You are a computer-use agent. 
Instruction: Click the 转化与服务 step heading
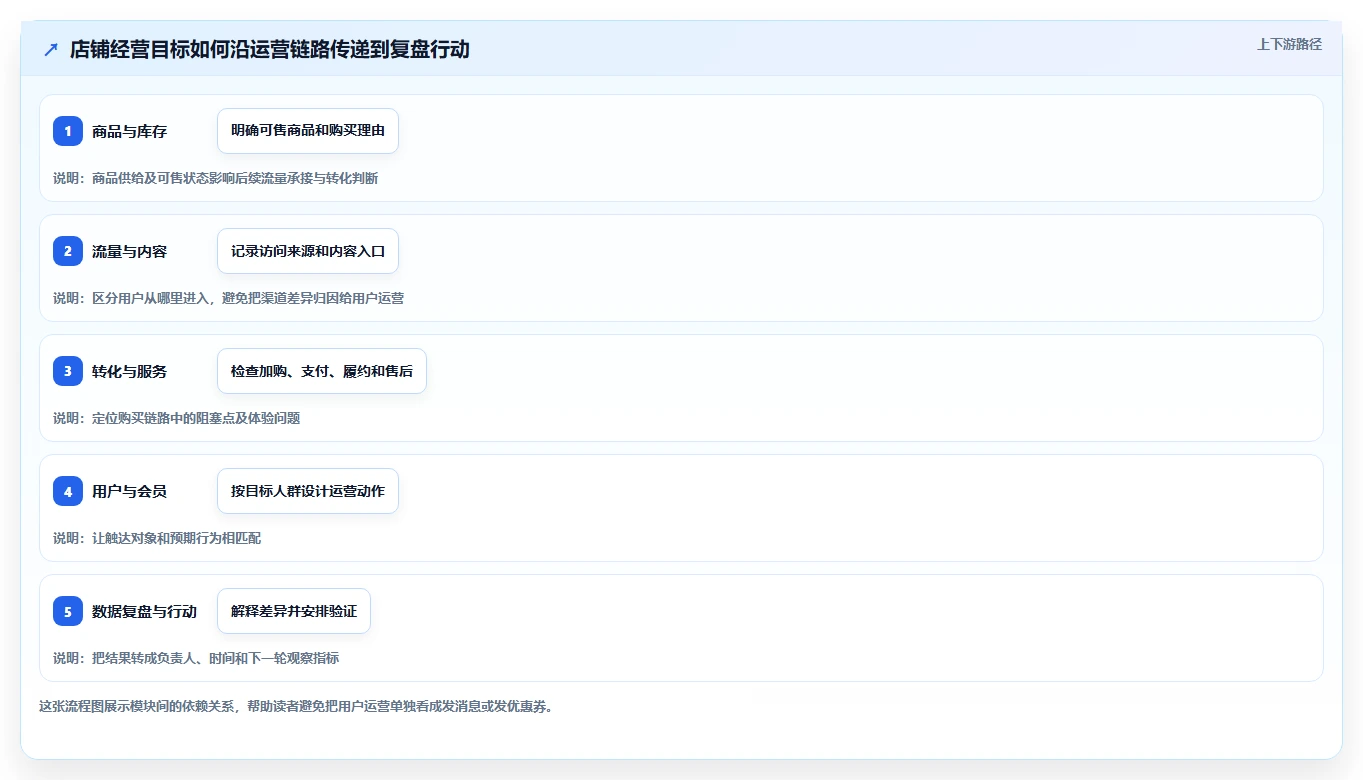point(129,371)
